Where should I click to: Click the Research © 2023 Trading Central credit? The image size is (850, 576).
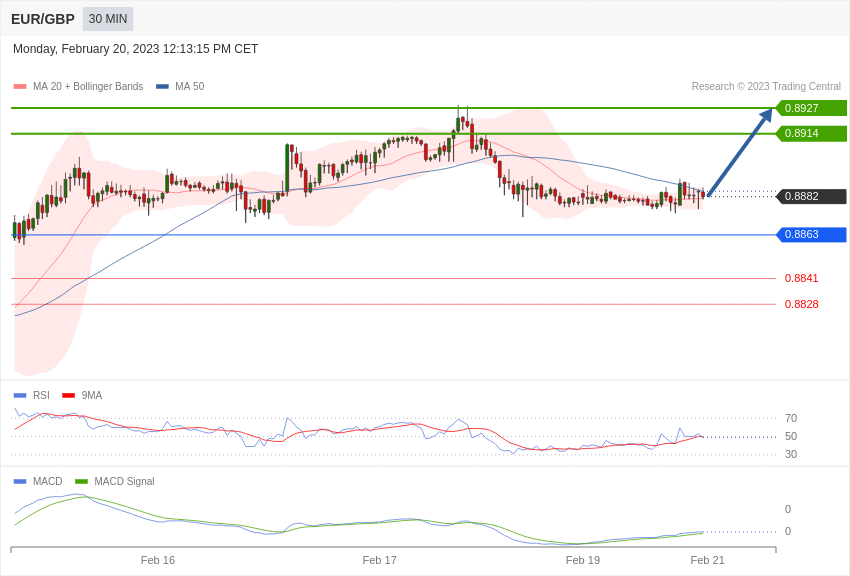point(766,86)
